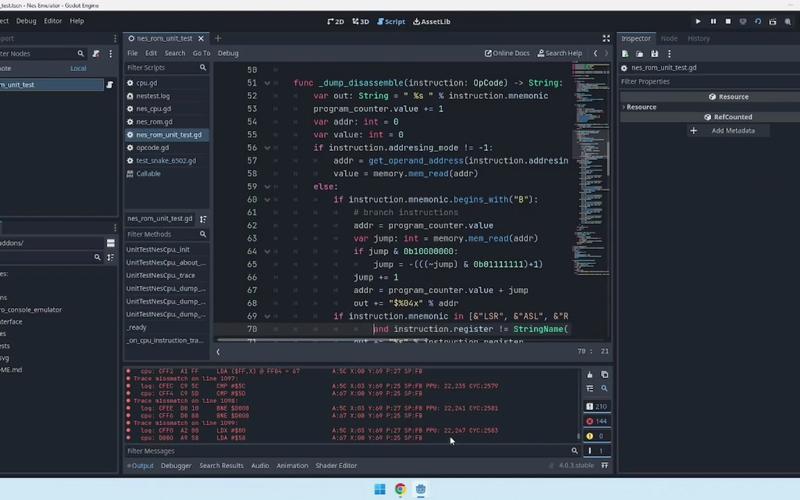Copy output using the copy icon

pos(605,374)
